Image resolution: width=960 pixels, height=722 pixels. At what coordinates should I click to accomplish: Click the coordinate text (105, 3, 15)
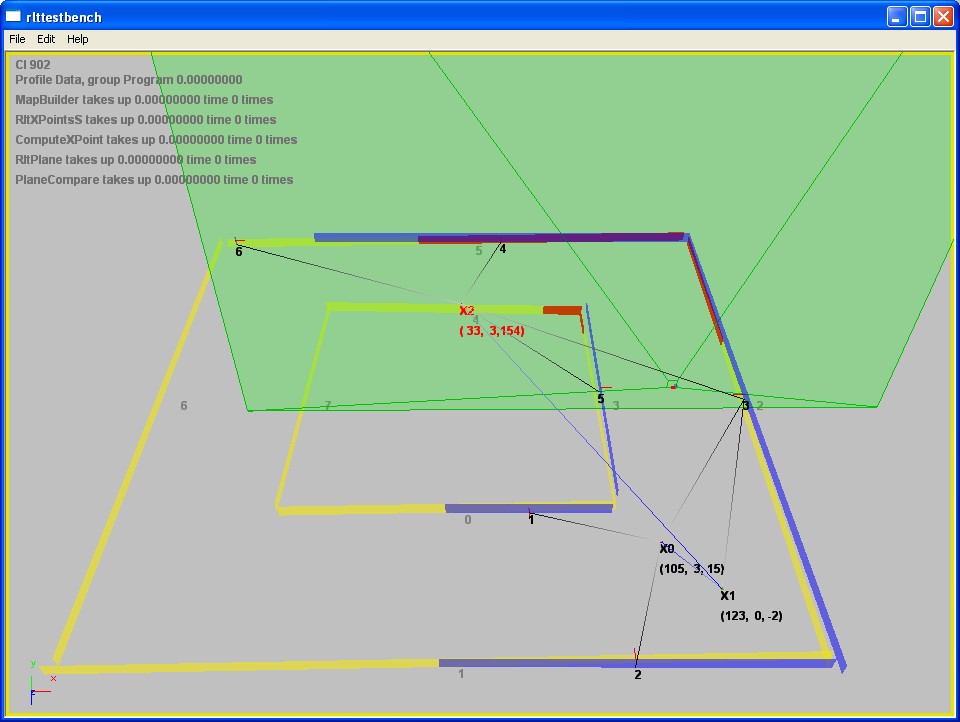click(x=692, y=569)
